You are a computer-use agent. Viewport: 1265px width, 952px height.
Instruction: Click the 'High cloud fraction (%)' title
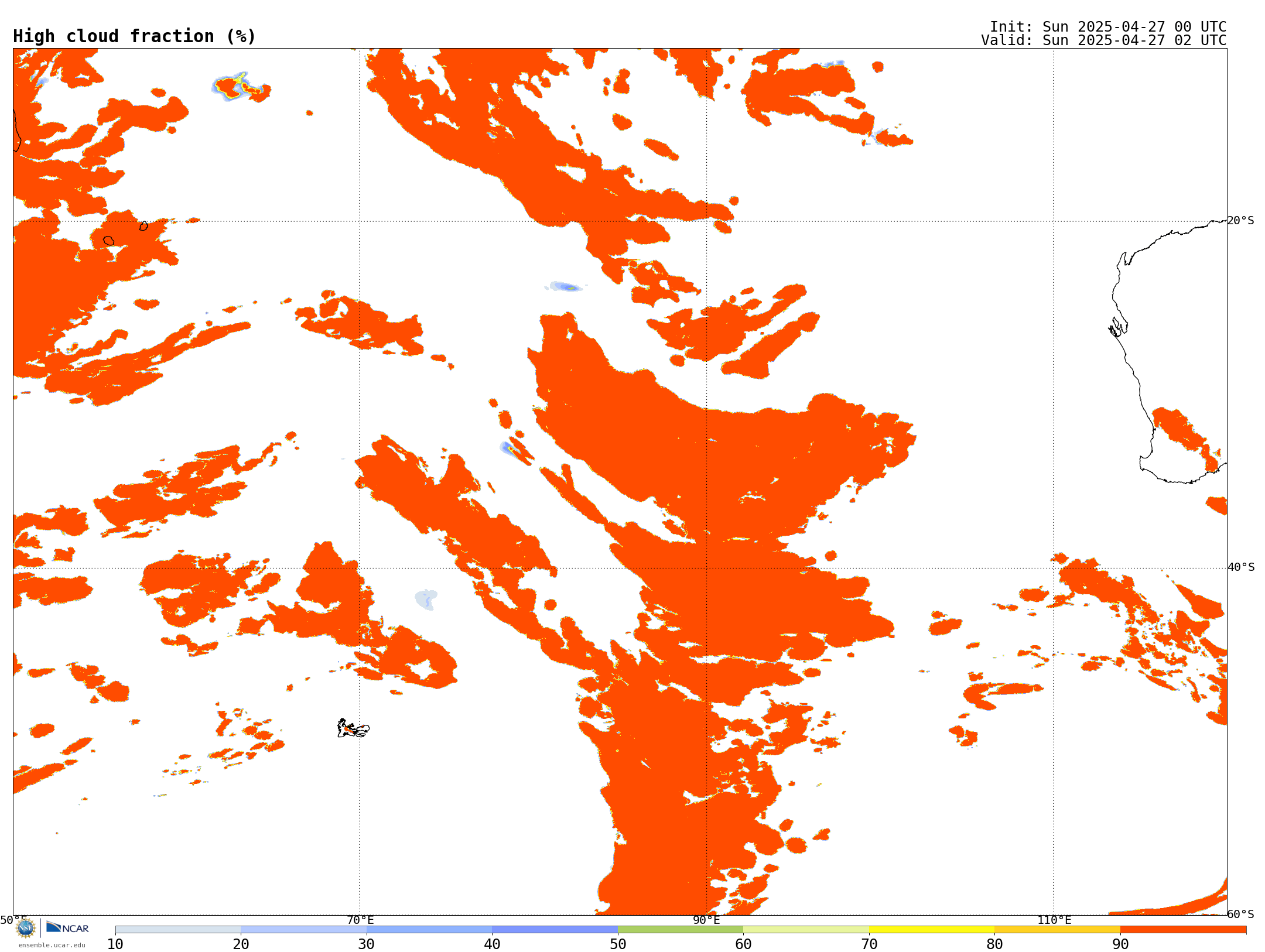coord(134,36)
